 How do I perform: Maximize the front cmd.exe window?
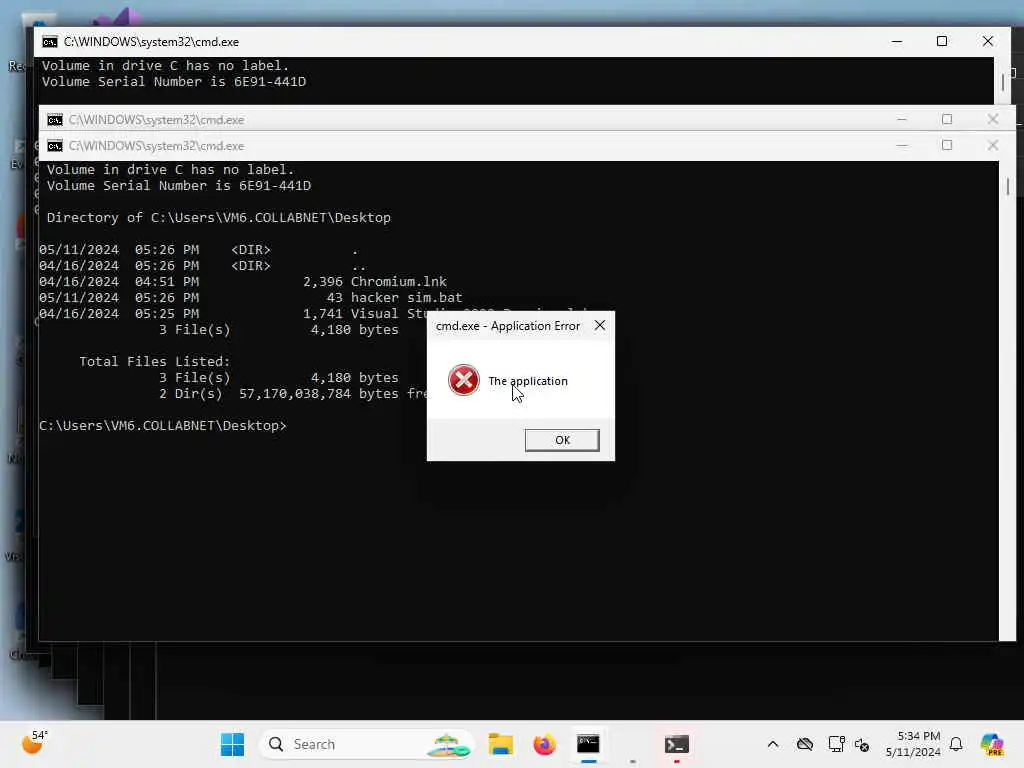pos(947,145)
